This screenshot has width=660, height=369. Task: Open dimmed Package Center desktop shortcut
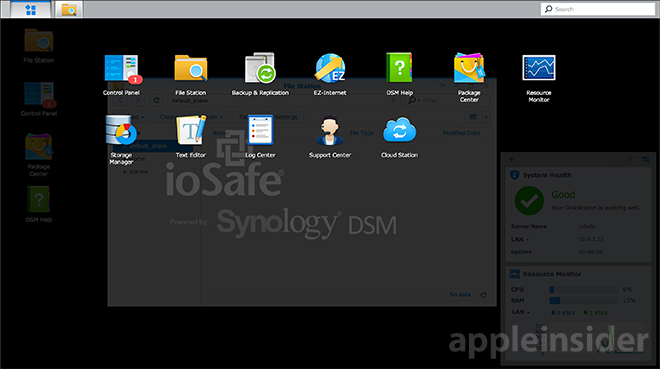pos(39,154)
